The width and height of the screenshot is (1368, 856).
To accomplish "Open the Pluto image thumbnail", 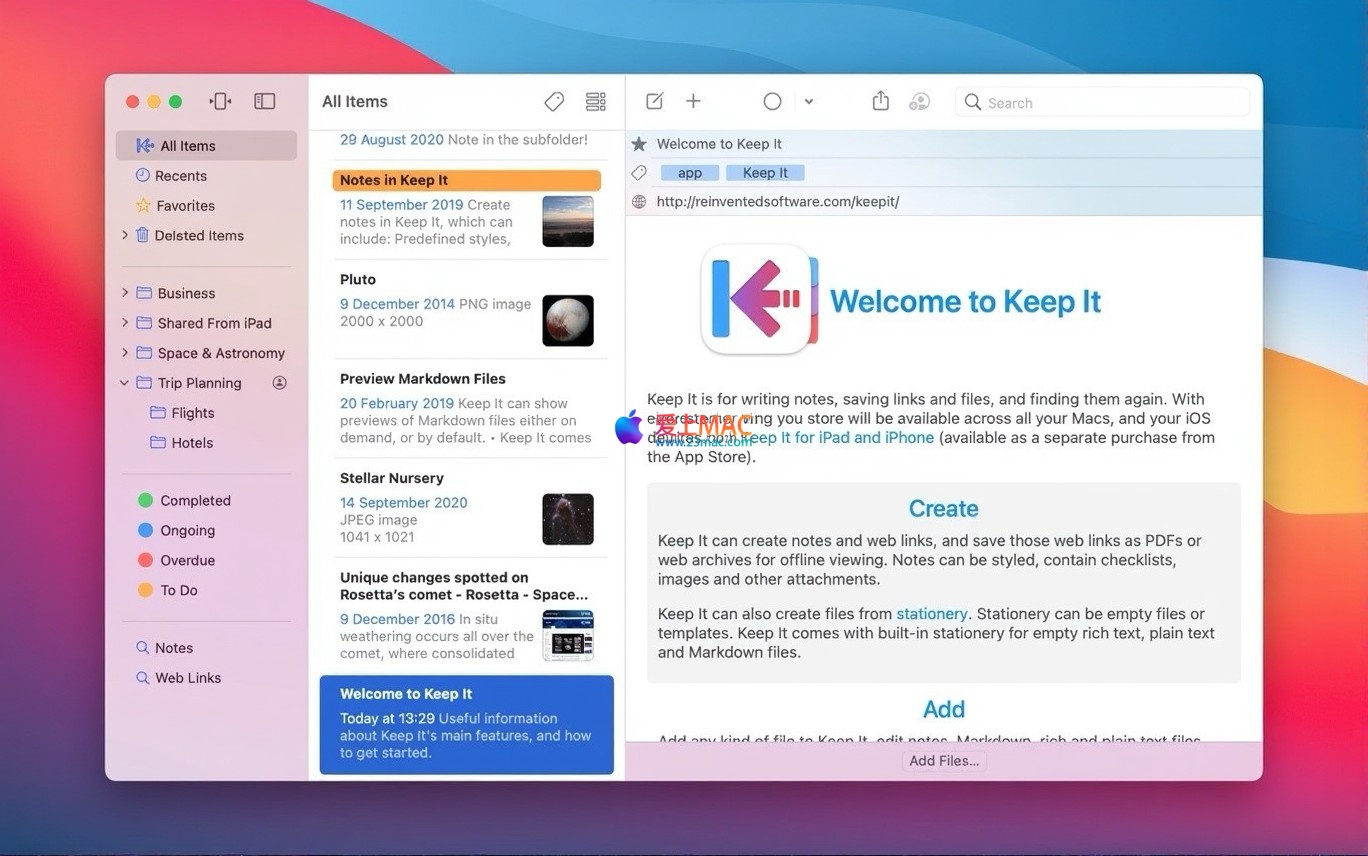I will [x=567, y=320].
